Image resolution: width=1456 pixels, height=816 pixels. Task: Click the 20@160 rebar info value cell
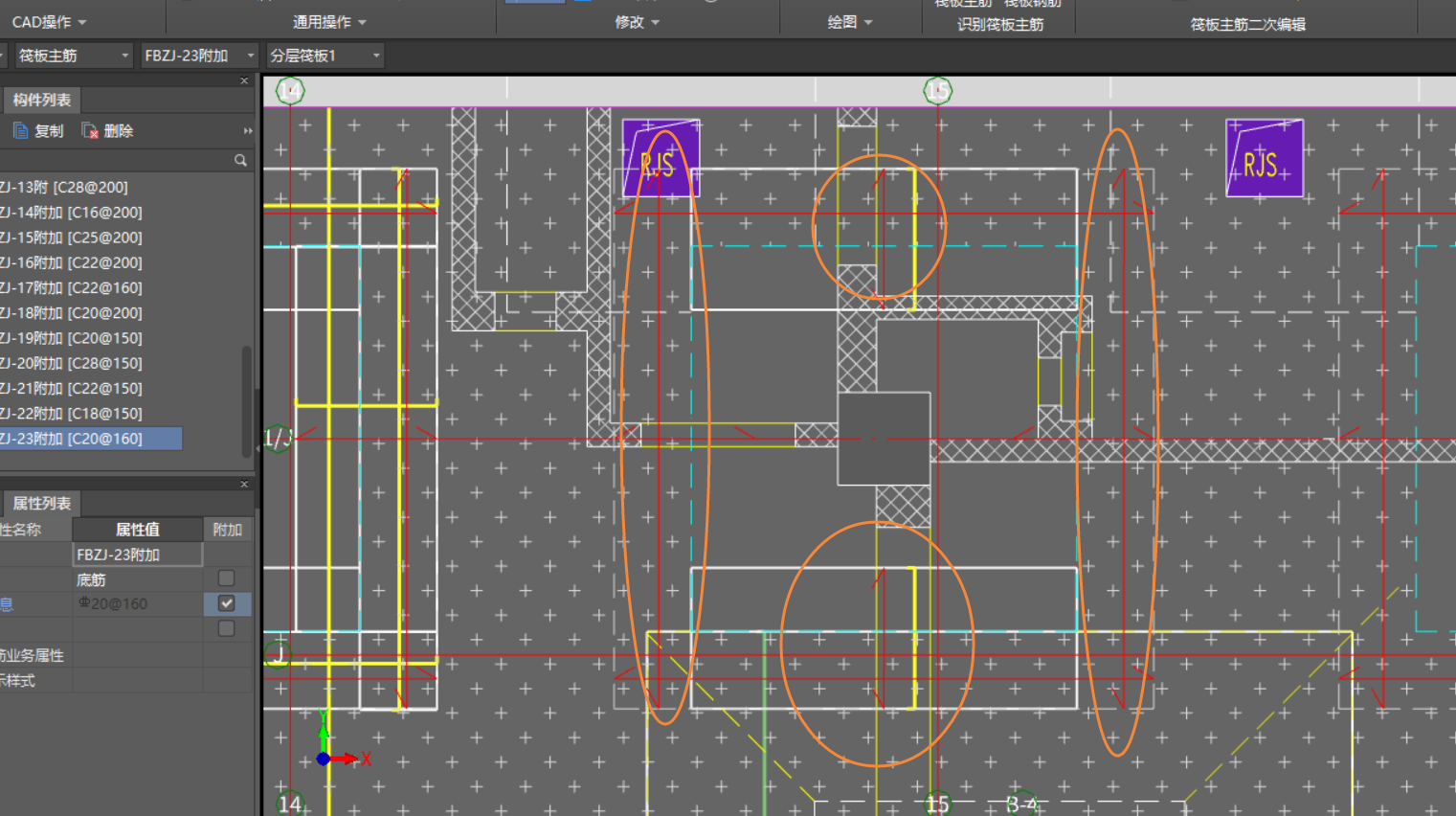pos(138,603)
